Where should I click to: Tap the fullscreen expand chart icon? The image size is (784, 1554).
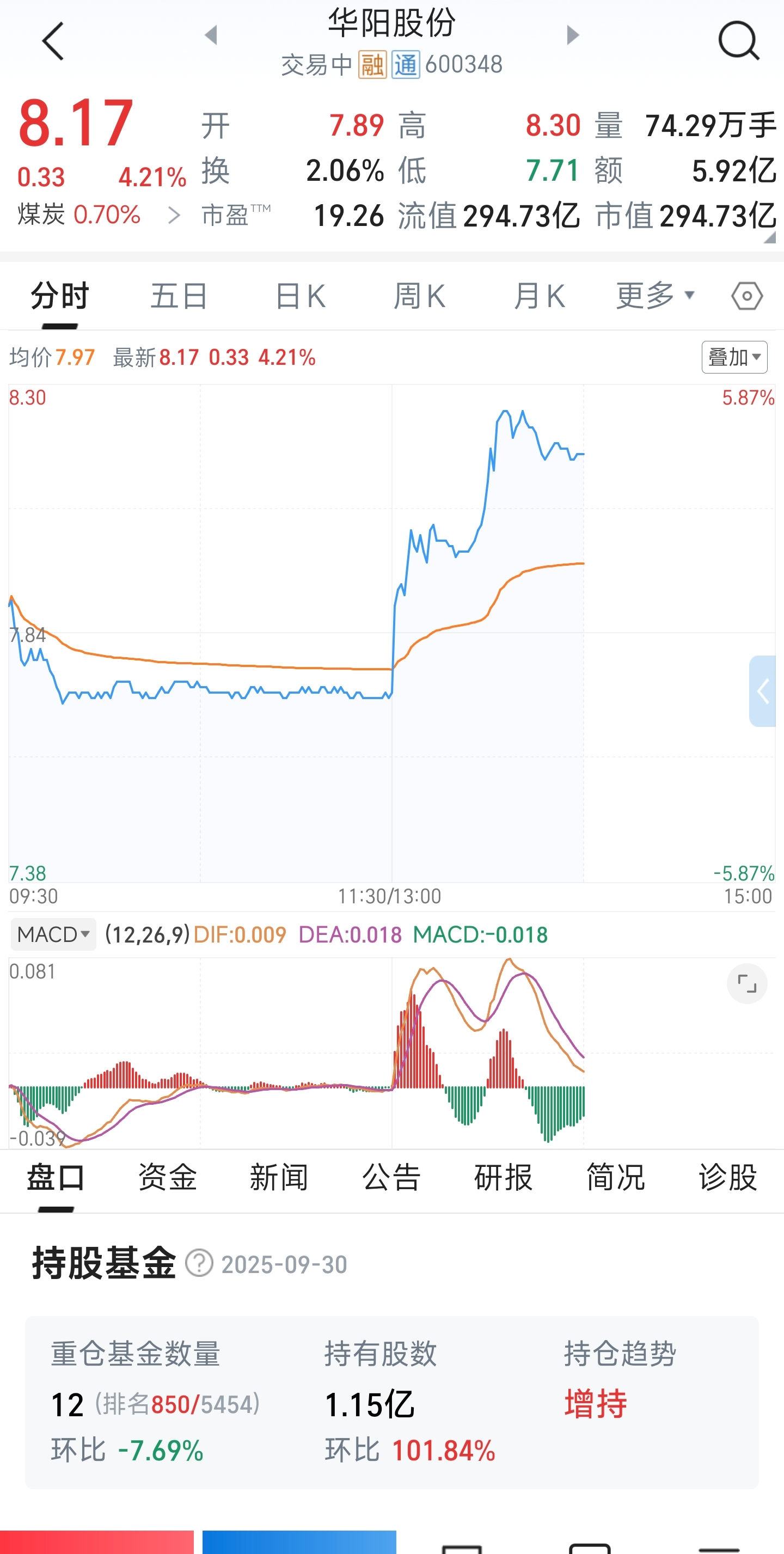tap(746, 984)
